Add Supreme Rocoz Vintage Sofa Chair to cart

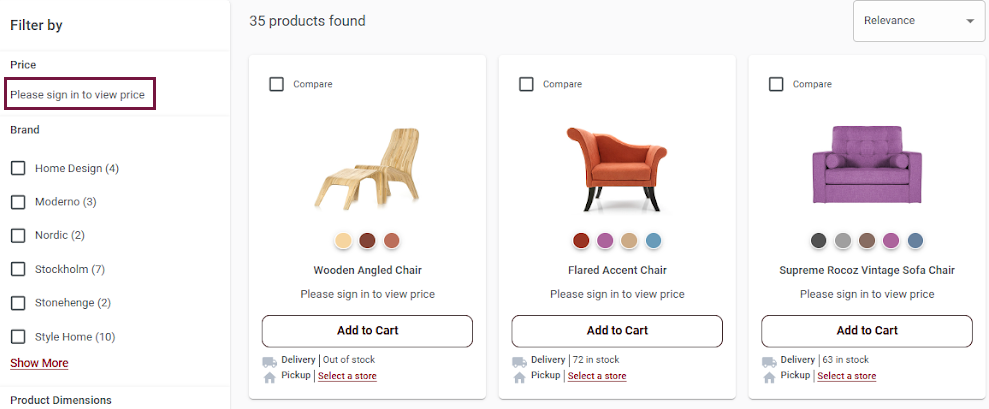pyautogui.click(x=866, y=331)
